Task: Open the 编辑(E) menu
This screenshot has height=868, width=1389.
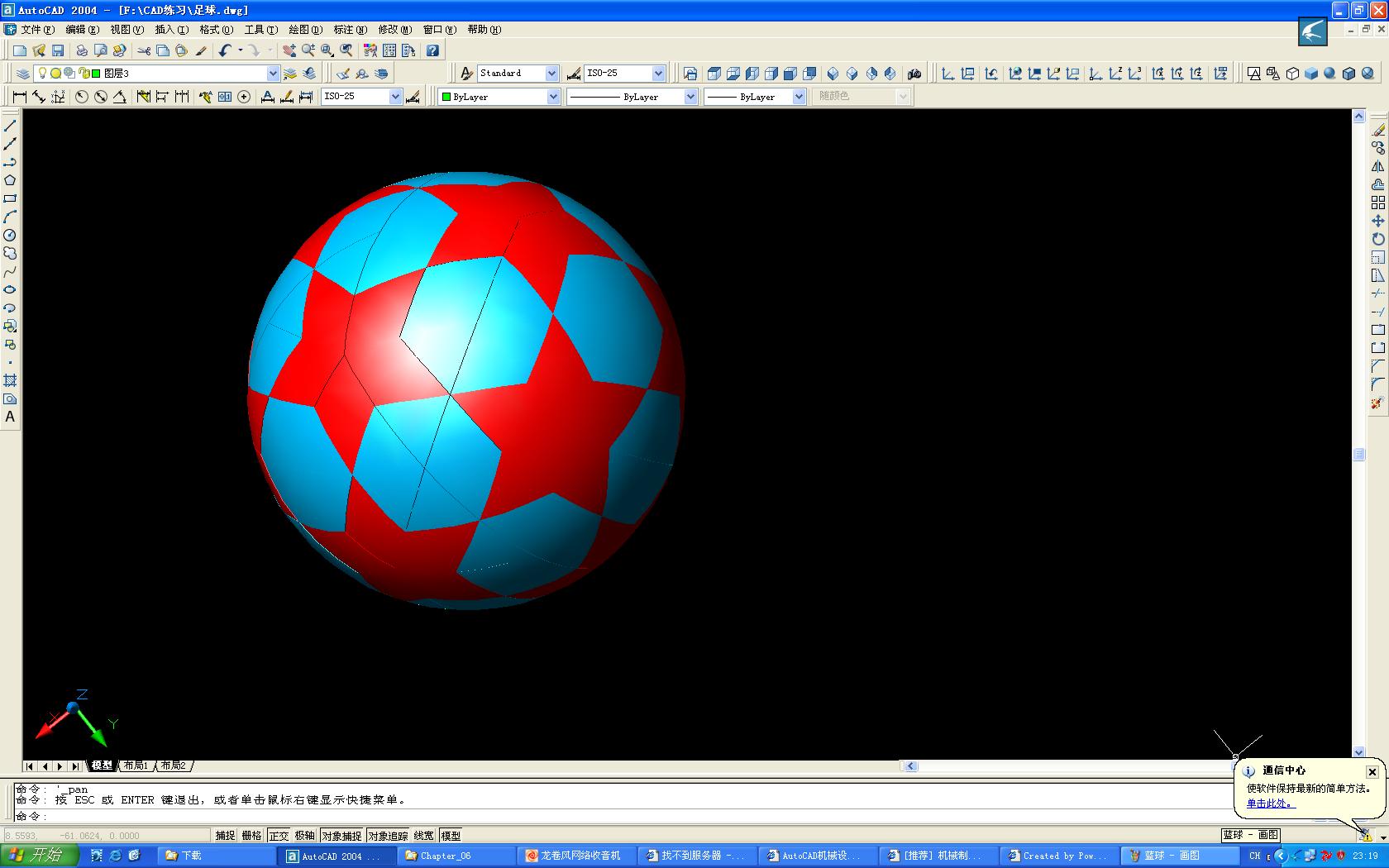Action: pyautogui.click(x=82, y=30)
